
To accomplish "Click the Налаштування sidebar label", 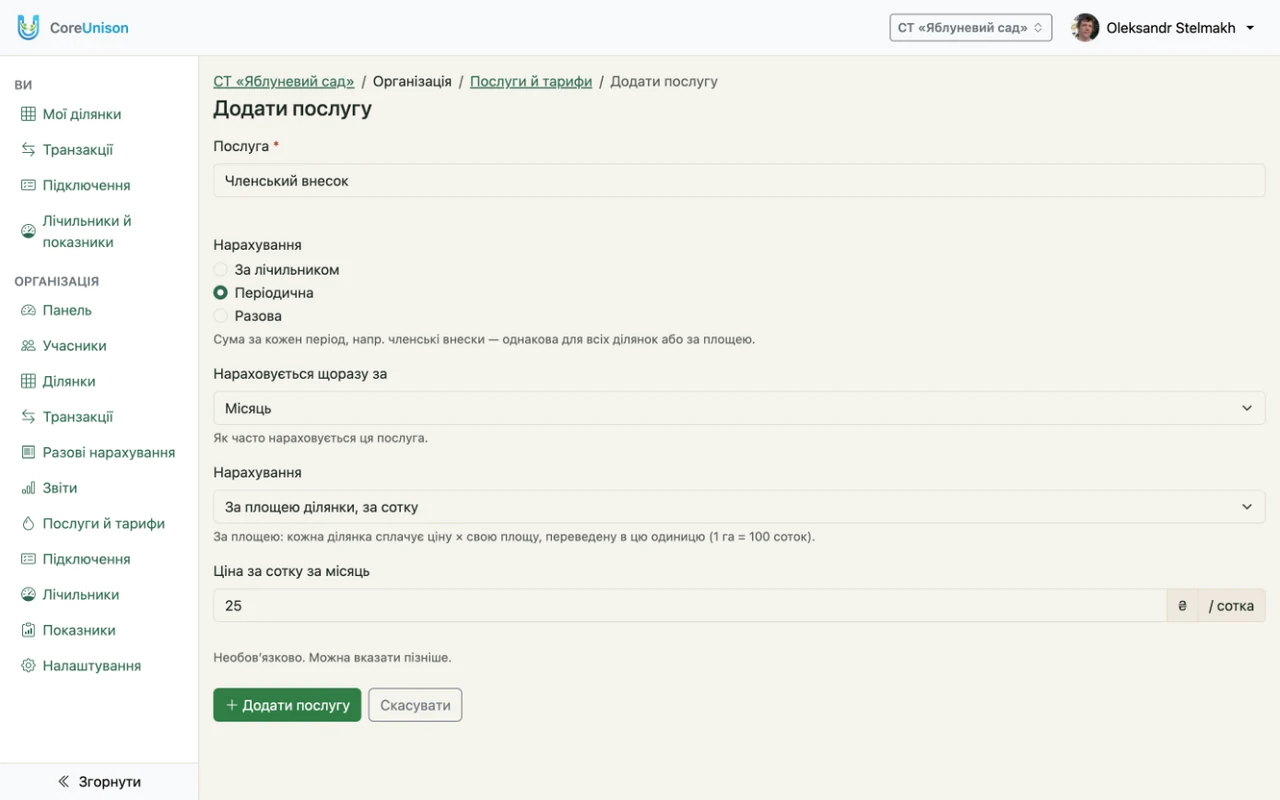I will [x=92, y=666].
